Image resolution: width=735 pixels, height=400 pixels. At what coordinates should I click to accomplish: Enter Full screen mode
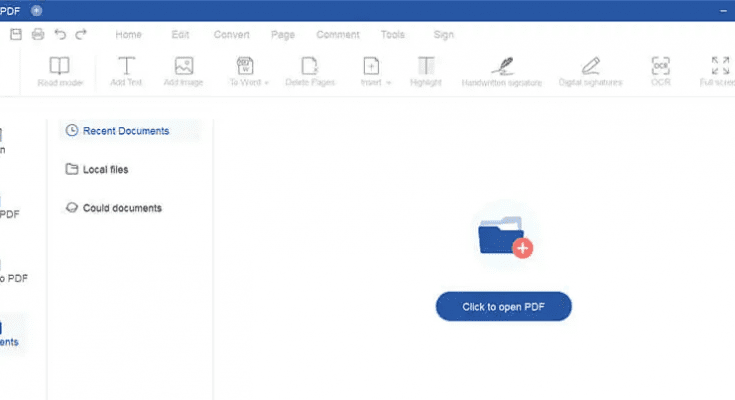coord(720,71)
